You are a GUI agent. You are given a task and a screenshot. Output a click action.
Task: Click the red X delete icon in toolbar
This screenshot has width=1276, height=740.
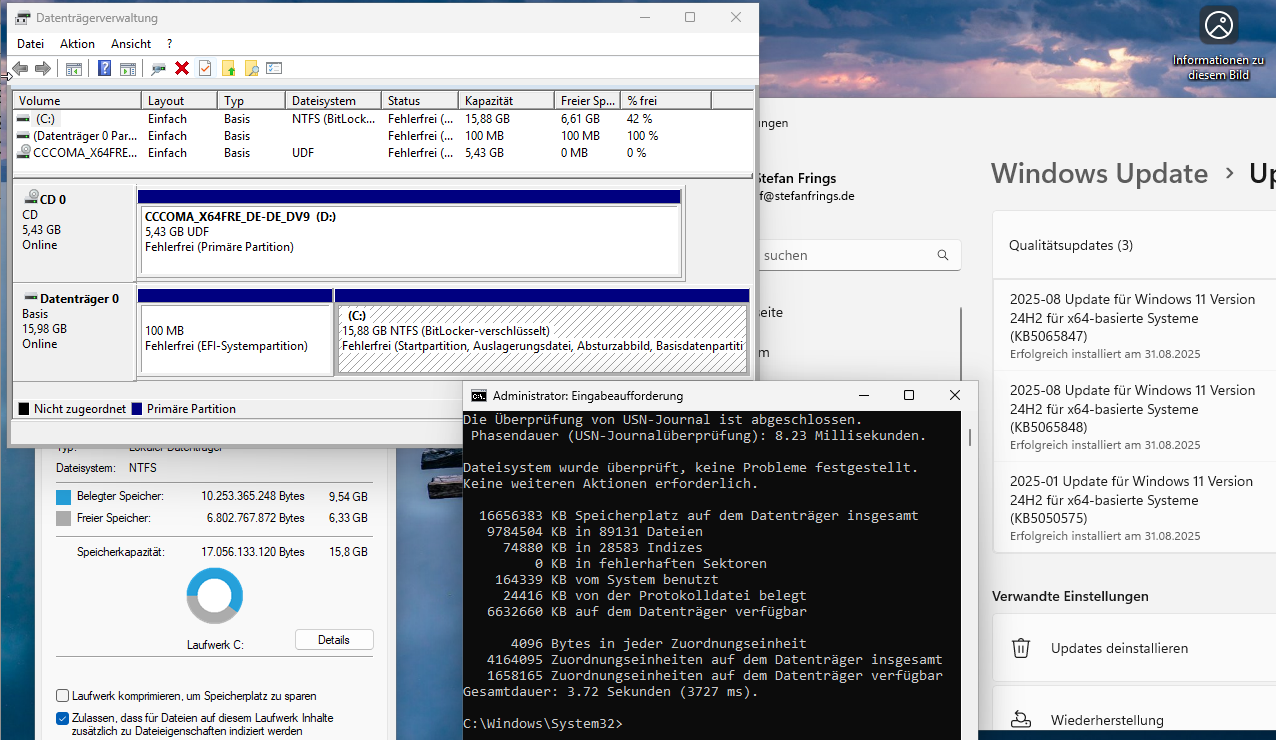(182, 68)
